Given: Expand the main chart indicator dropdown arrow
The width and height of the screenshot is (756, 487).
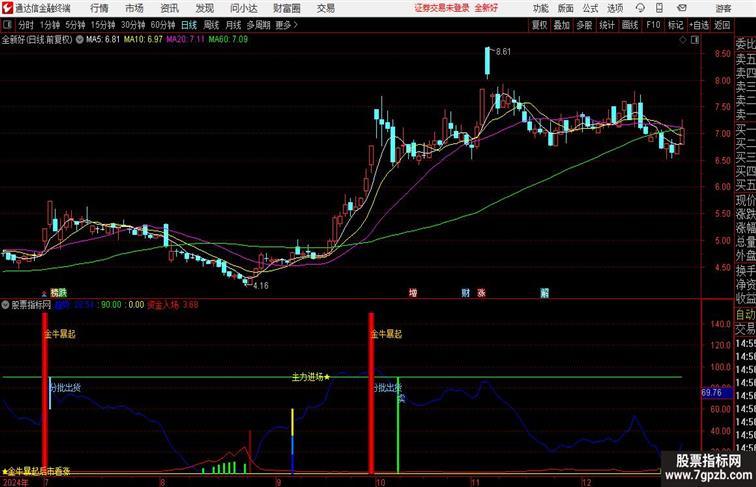Looking at the screenshot, I should pos(79,40).
